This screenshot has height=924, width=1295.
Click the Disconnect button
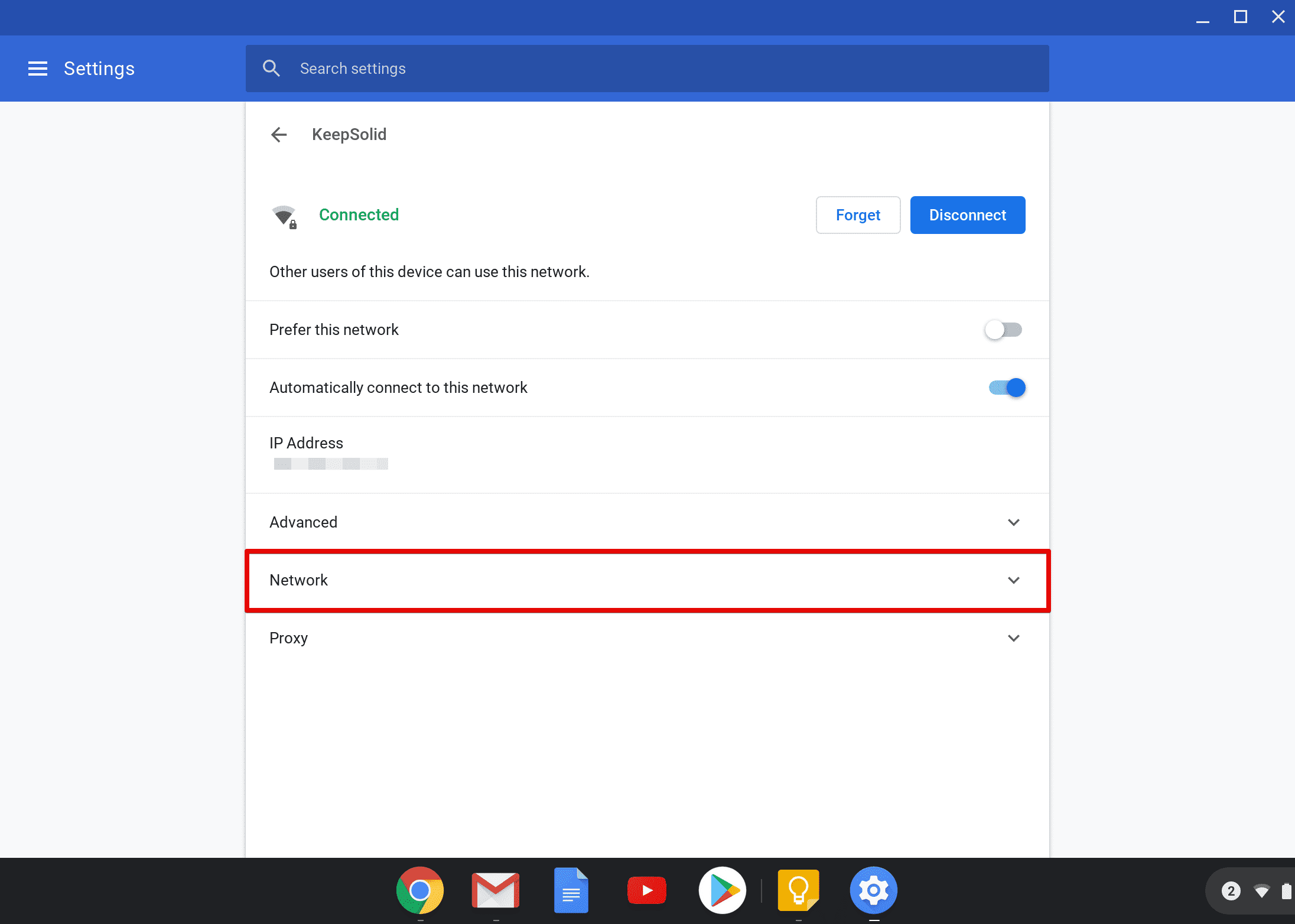click(x=967, y=215)
